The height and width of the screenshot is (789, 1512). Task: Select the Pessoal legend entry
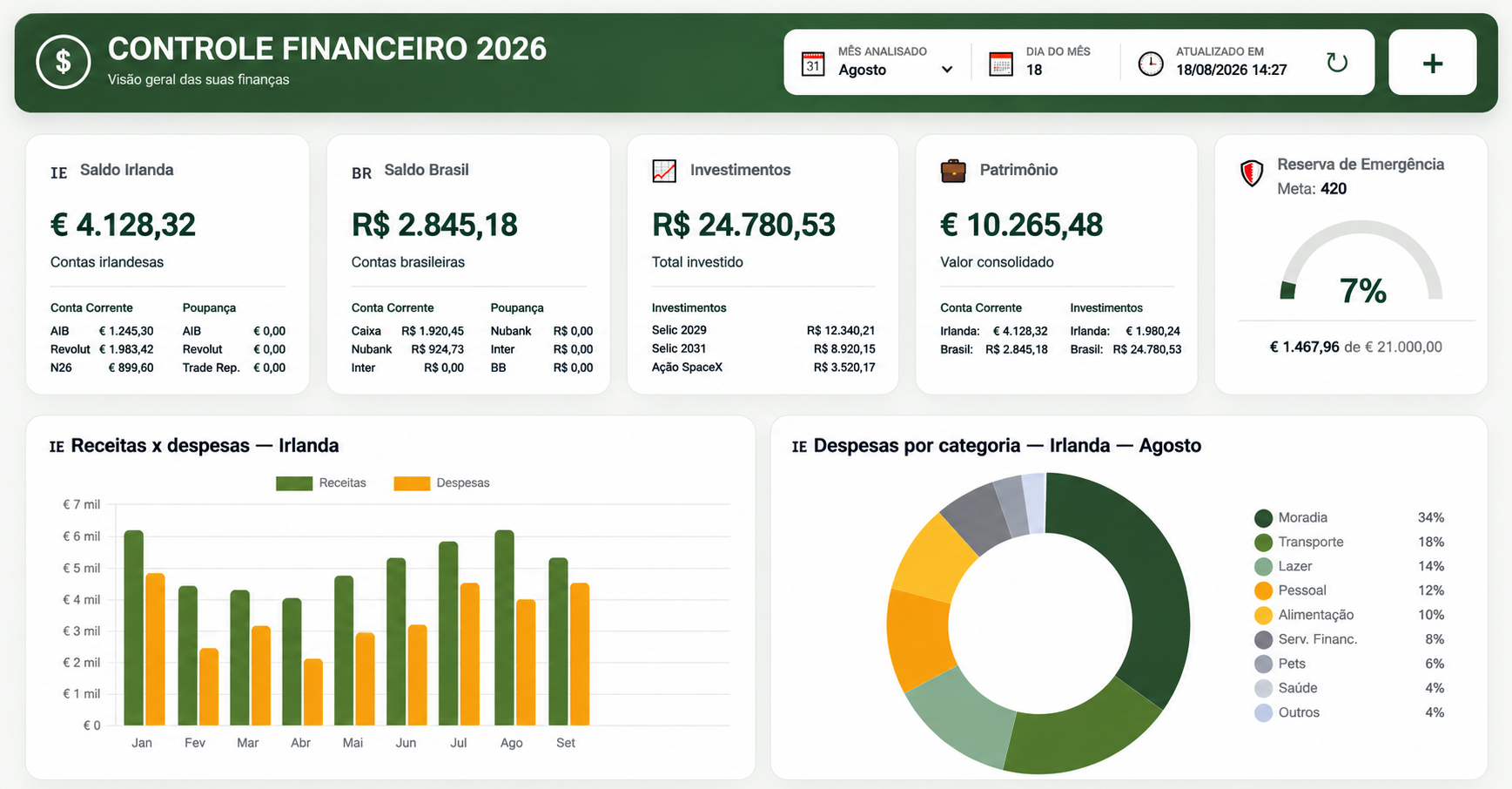click(x=1349, y=591)
